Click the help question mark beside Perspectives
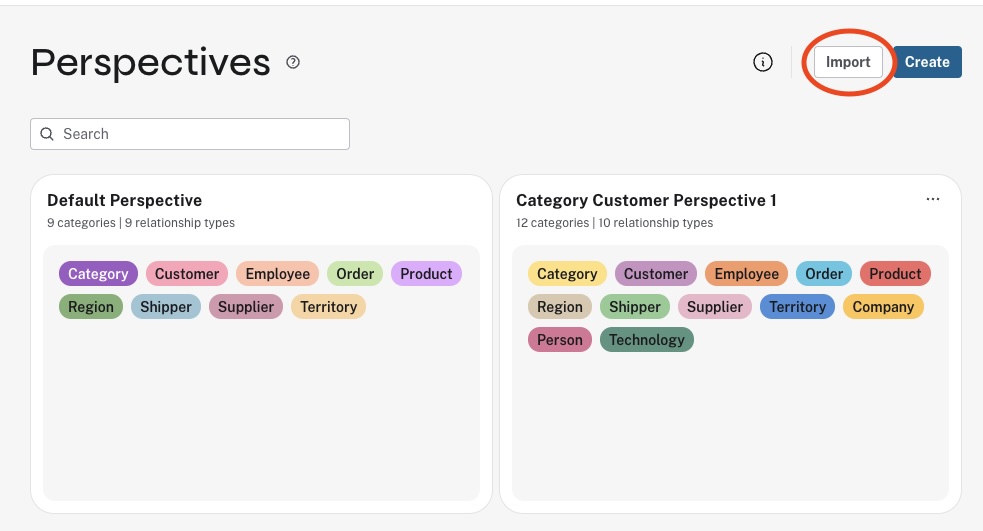 point(293,62)
